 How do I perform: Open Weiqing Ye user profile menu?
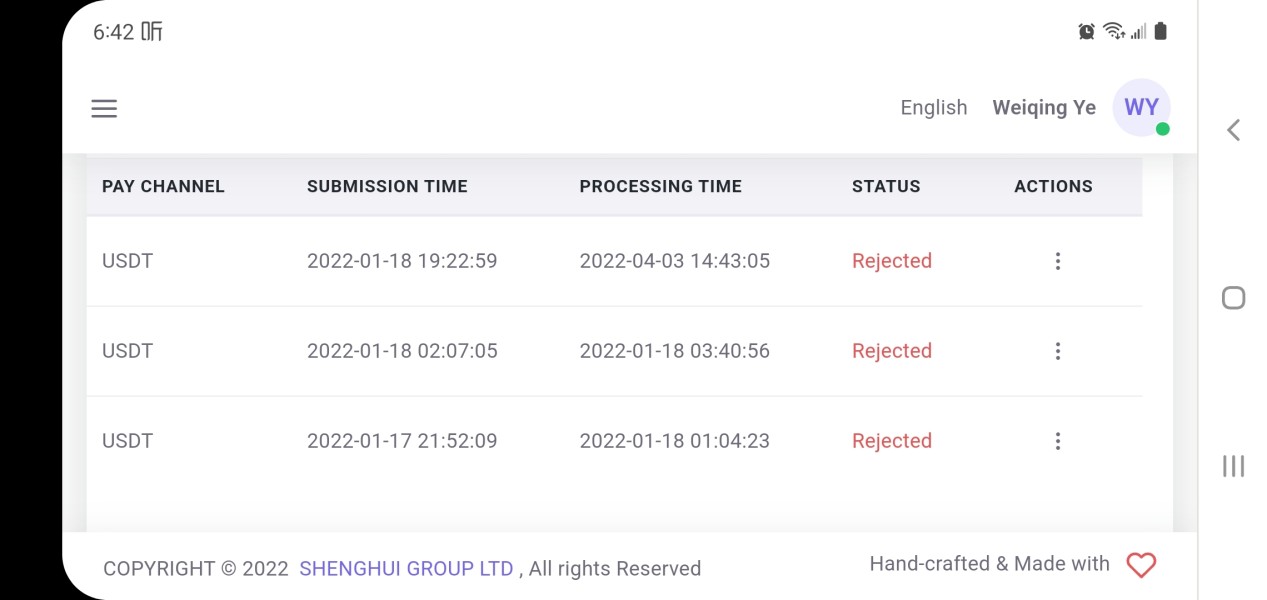point(1043,108)
